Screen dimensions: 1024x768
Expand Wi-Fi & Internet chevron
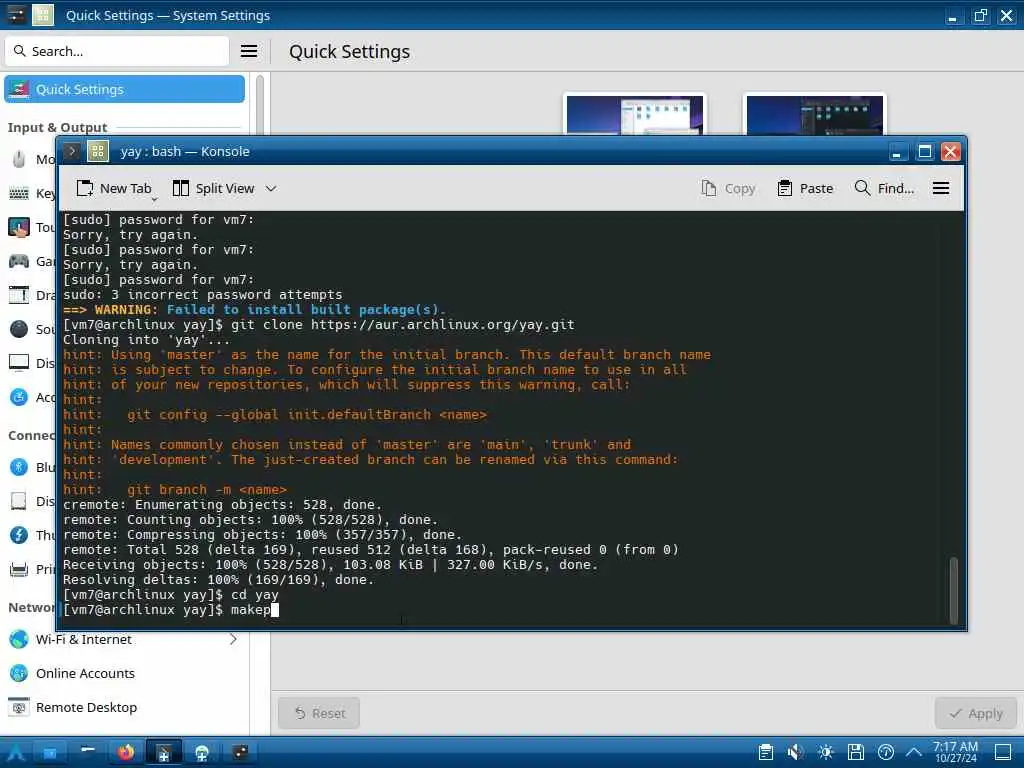click(x=233, y=639)
